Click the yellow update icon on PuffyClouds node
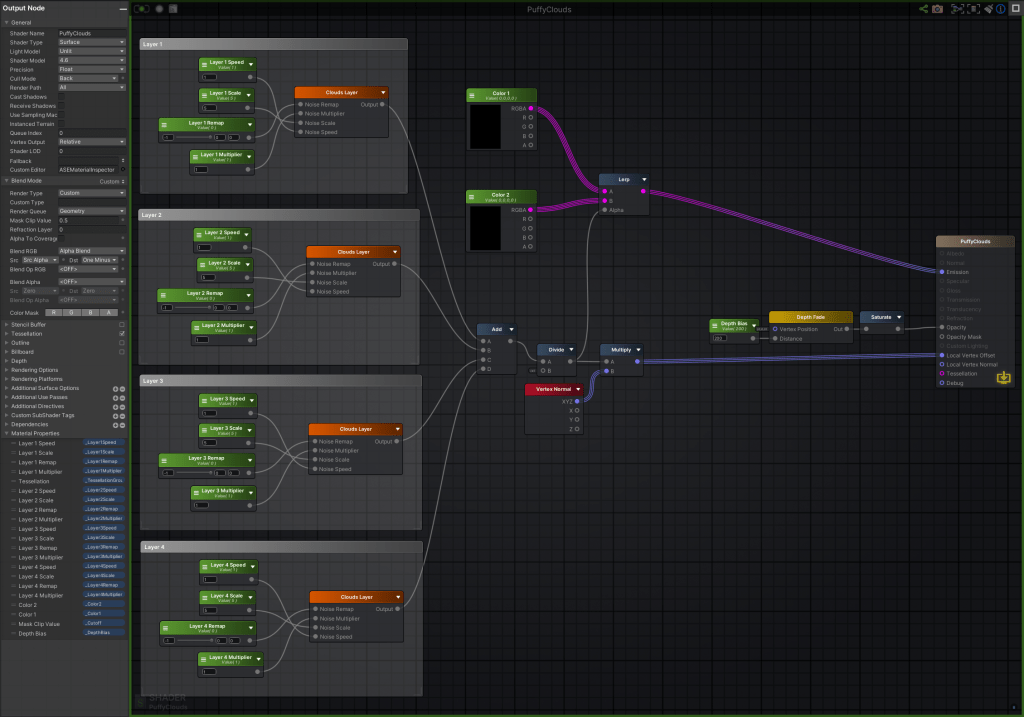This screenshot has height=717, width=1024. [1004, 379]
